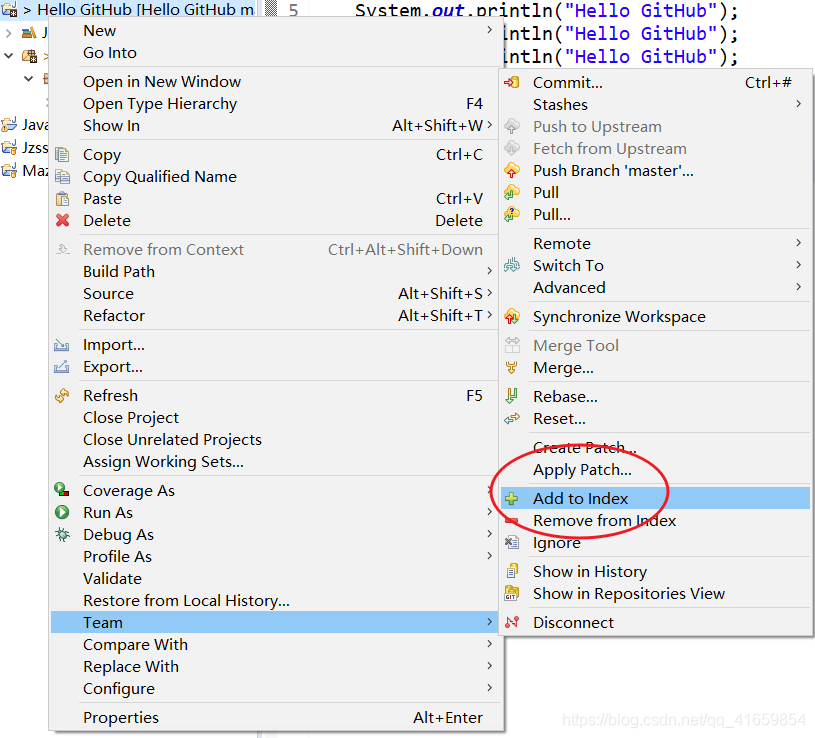Screen dimensions: 815x738
Task: Click the Copy icon in context menu
Action: click(x=62, y=155)
